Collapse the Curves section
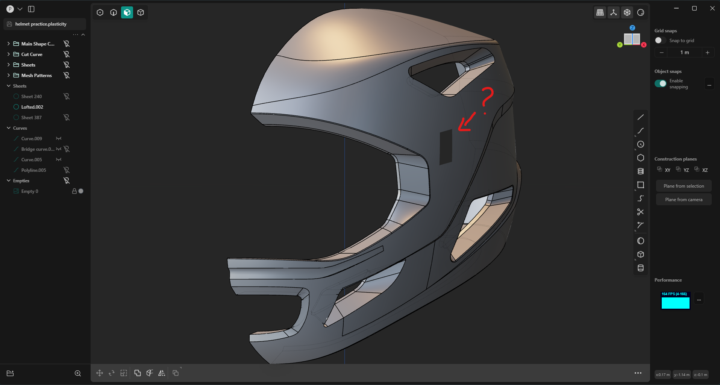720x385 pixels. [8, 128]
